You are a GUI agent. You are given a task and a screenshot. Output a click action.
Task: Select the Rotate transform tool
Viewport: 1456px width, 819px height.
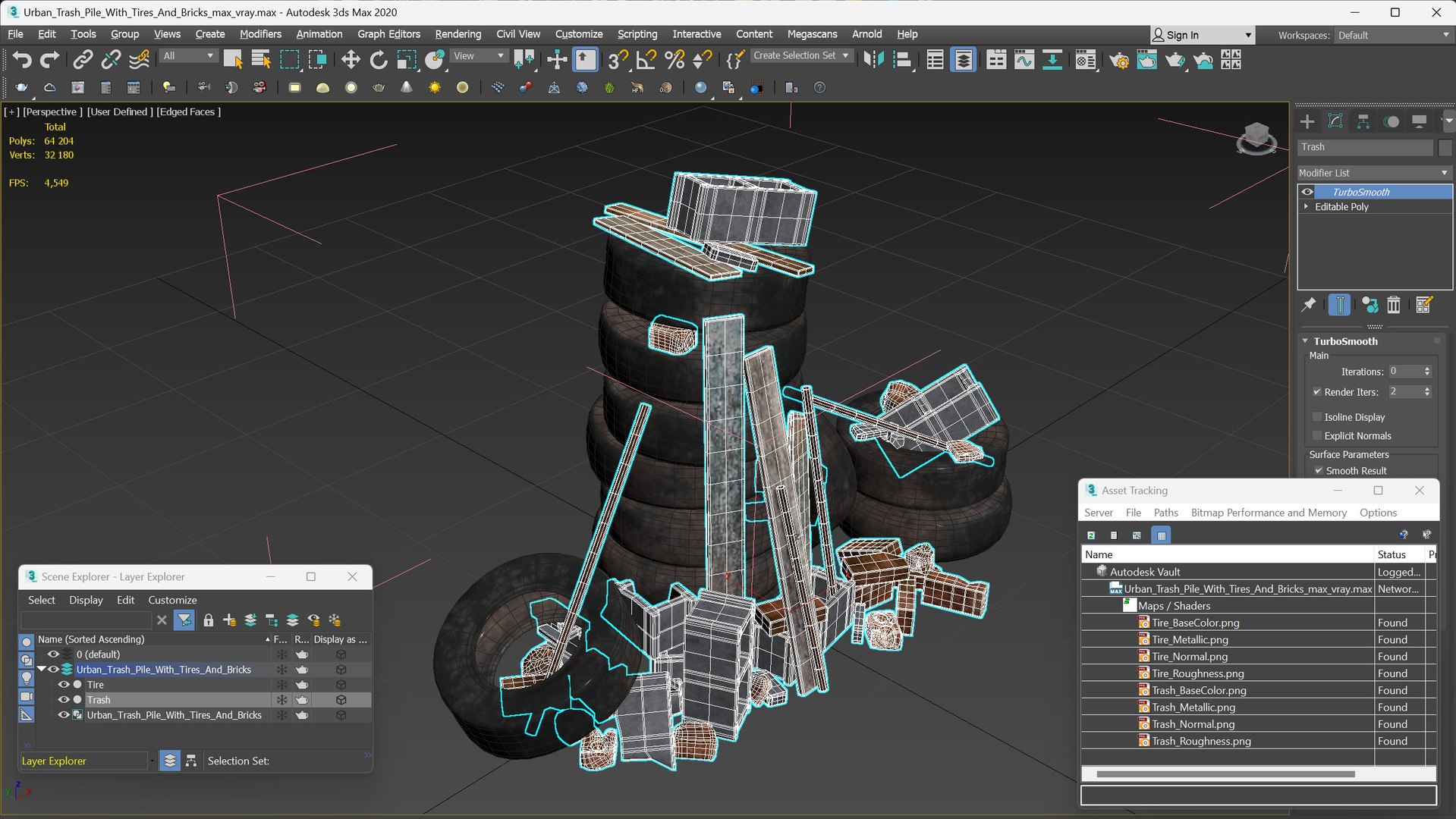coord(378,60)
